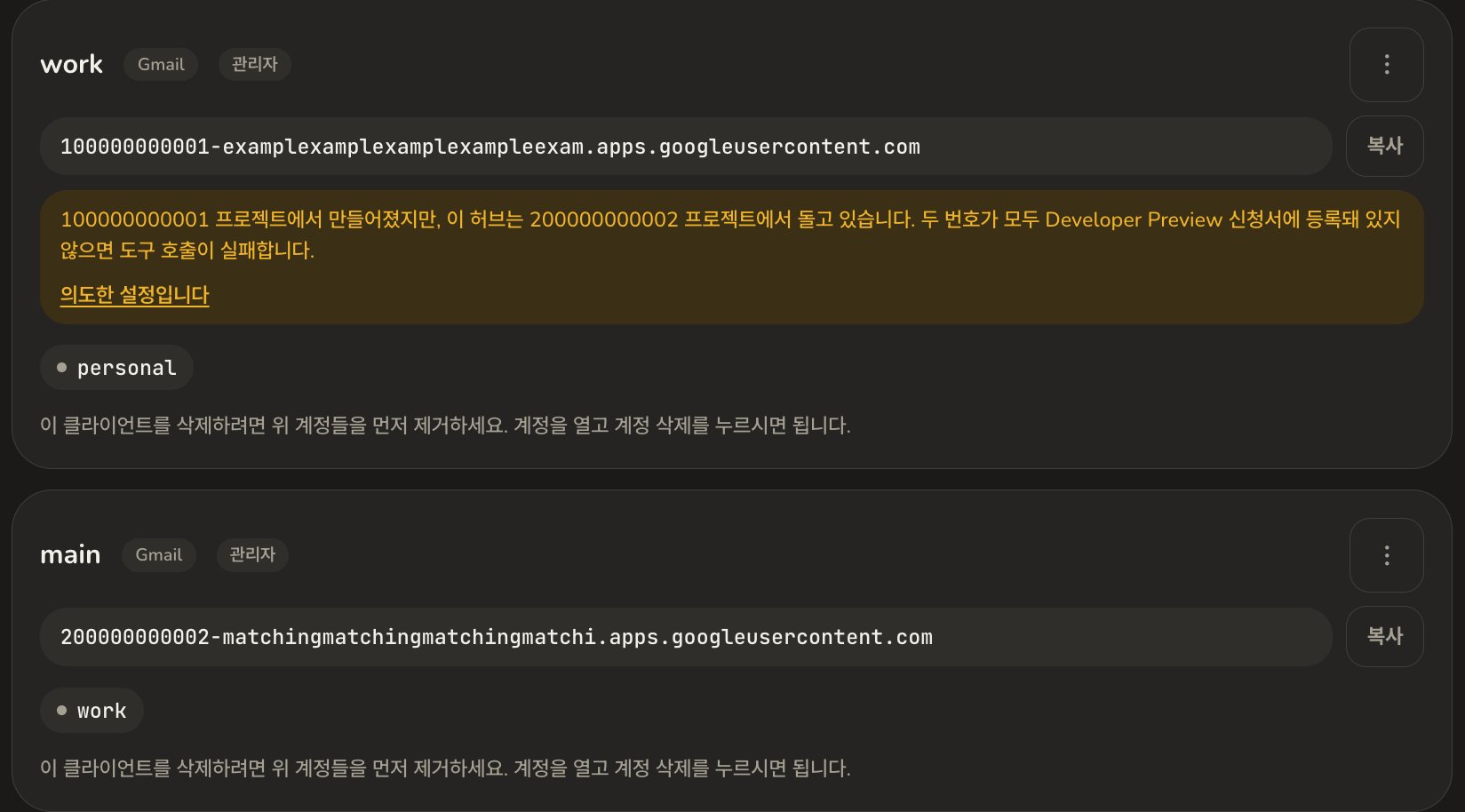
Task: Click the 의도한 설정입니다 link
Action: click(134, 295)
